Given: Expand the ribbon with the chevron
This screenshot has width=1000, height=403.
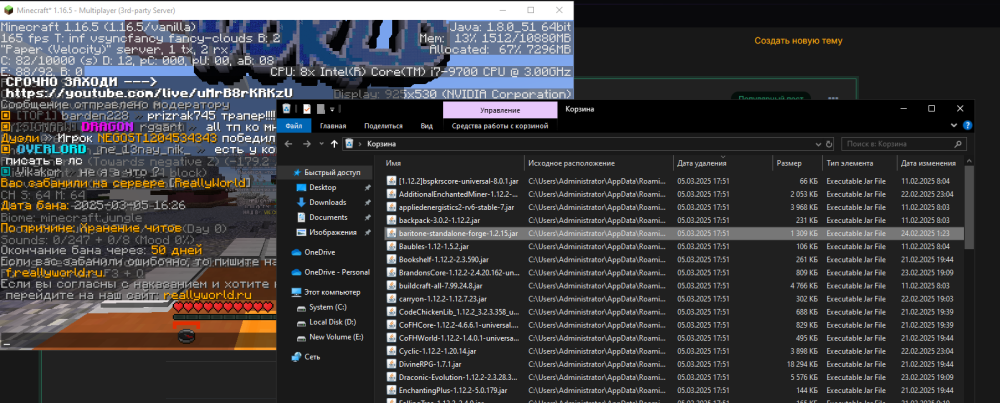Looking at the screenshot, I should [x=955, y=126].
